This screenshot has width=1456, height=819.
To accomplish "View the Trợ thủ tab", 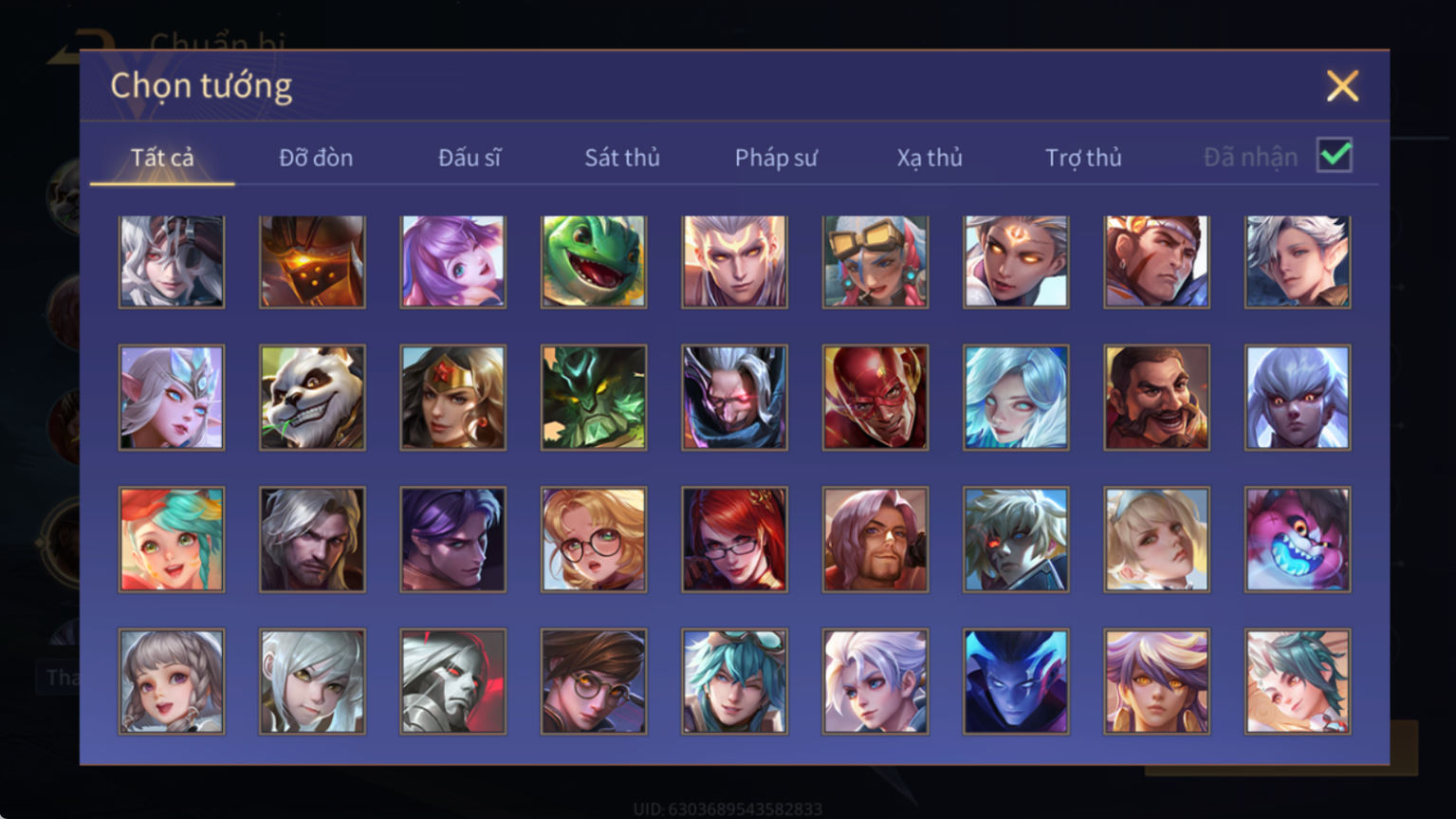I will pyautogui.click(x=1083, y=158).
